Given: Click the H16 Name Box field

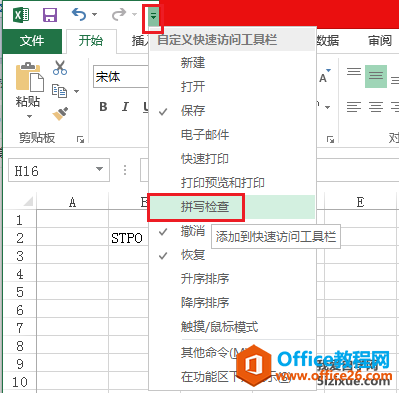Looking at the screenshot, I should click(59, 170).
